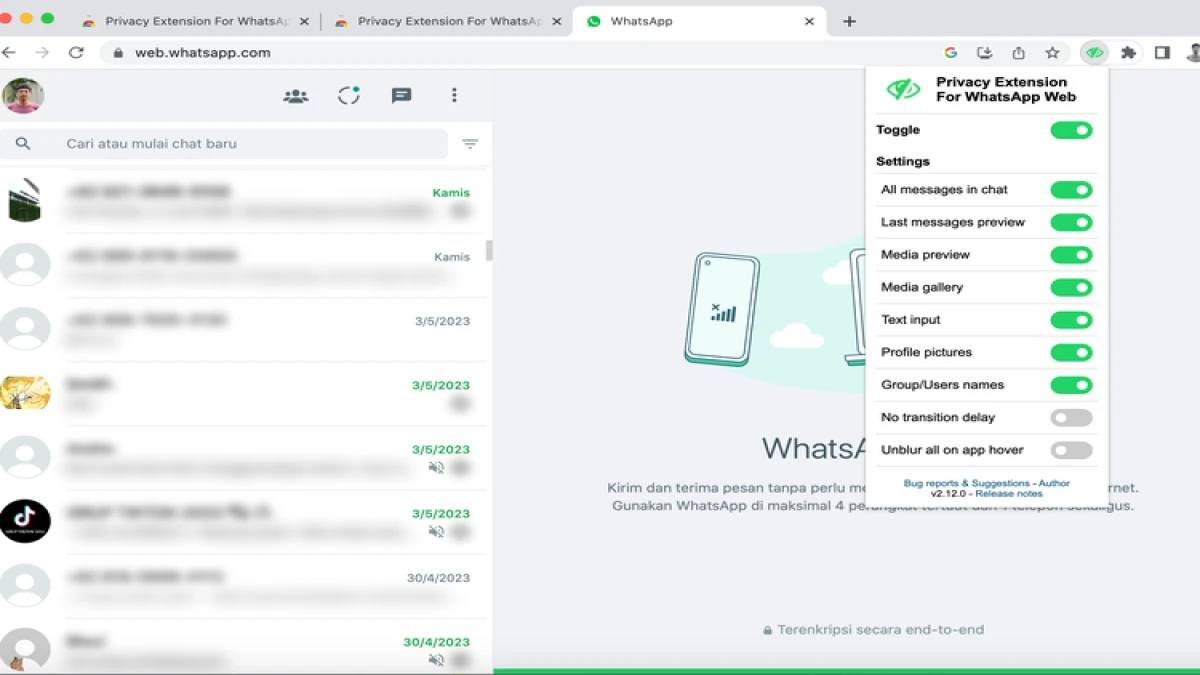Image resolution: width=1200 pixels, height=675 pixels.
Task: Disable All messages in chat blur
Action: pyautogui.click(x=1071, y=190)
